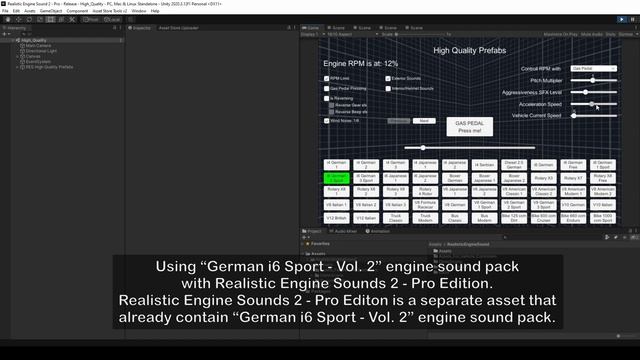
Task: Select the V12 British engine button
Action: point(336,218)
